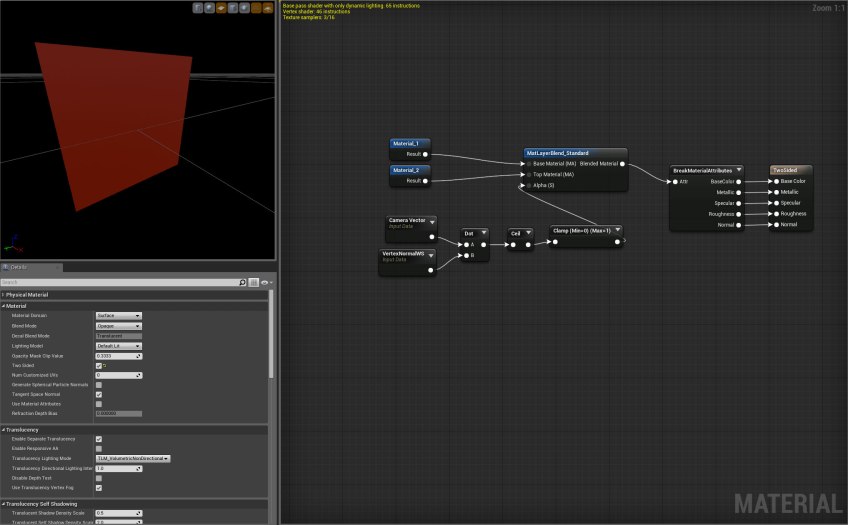Disable the Tangent Space Normal checkbox

click(99, 394)
